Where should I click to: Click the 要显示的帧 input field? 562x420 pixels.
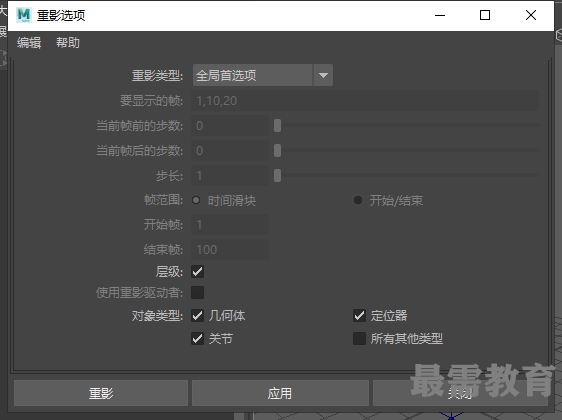click(x=365, y=101)
